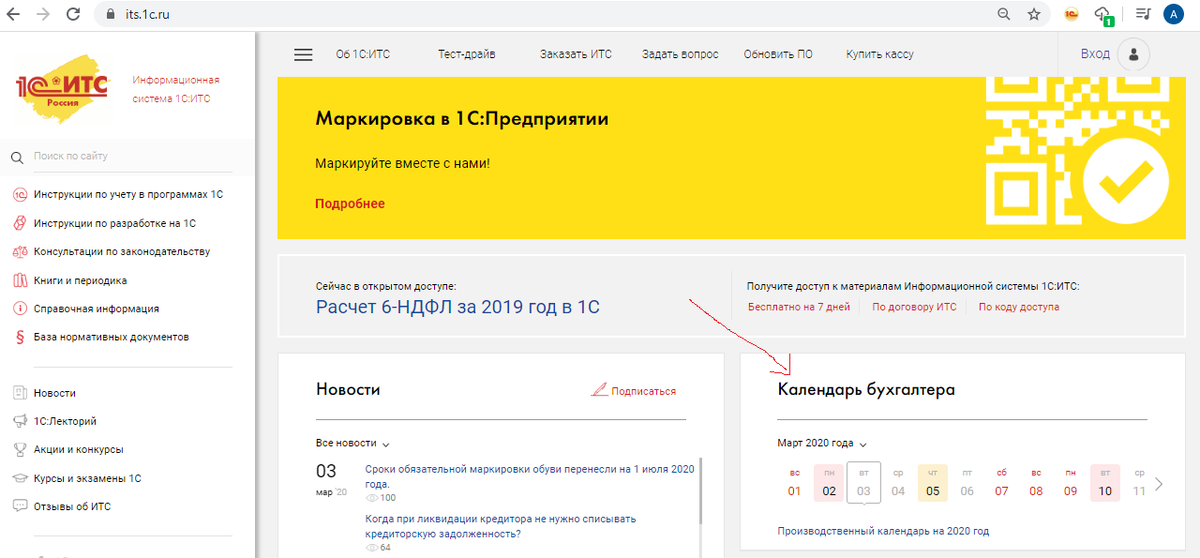Image resolution: width=1200 pixels, height=558 pixels.
Task: Click the icon beside Новости in sidebar
Action: [x=19, y=393]
